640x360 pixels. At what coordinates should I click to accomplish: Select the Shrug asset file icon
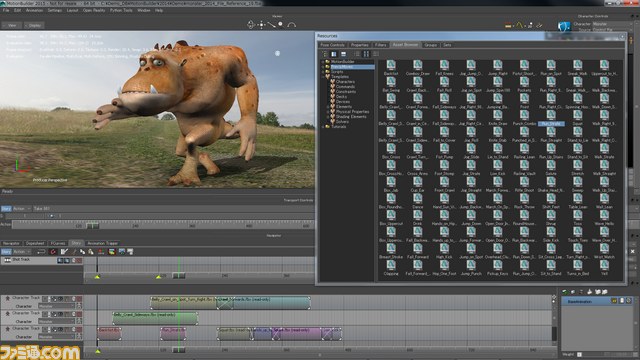click(551, 215)
